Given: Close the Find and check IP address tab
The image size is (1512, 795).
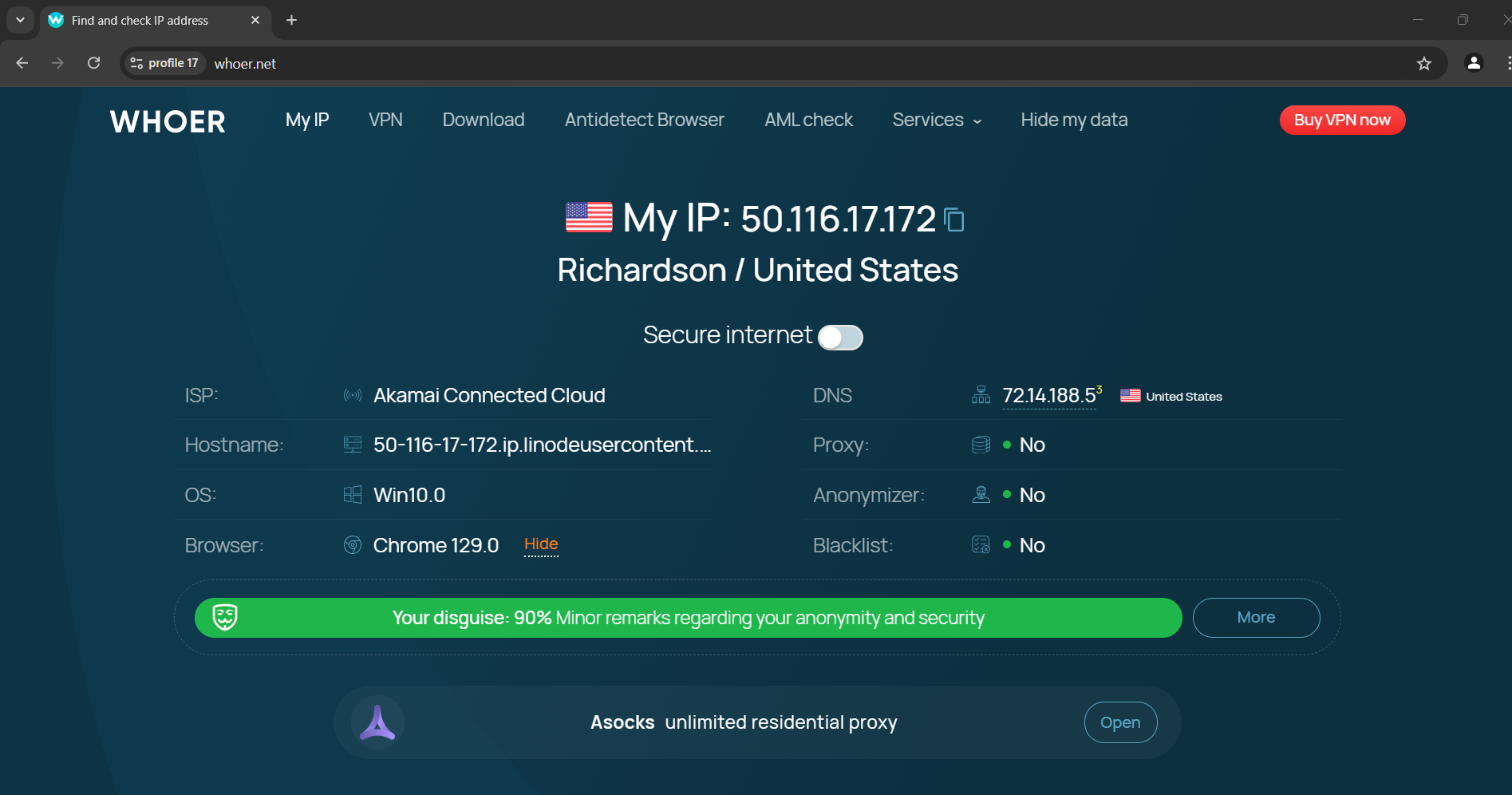Looking at the screenshot, I should [255, 20].
